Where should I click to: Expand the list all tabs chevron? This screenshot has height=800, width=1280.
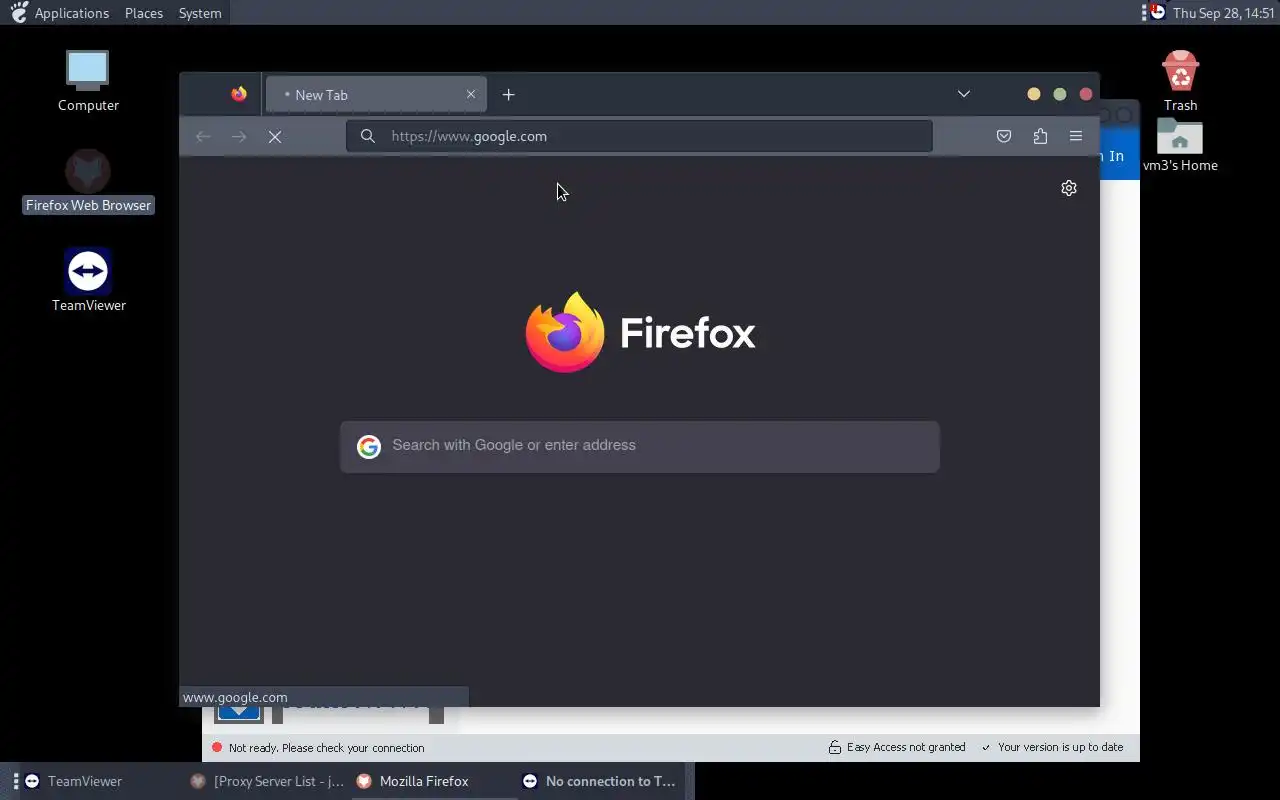coord(964,94)
